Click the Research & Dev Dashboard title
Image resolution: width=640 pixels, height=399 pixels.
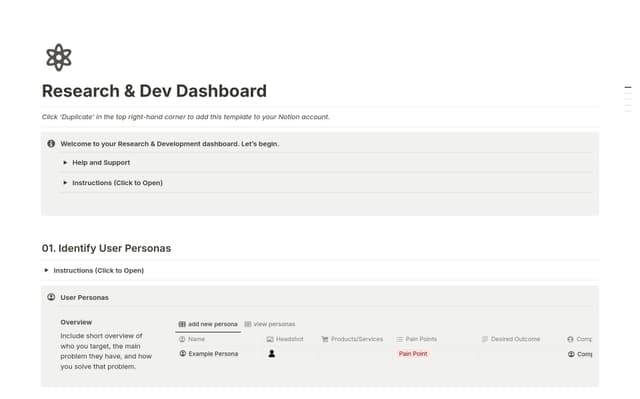154,91
